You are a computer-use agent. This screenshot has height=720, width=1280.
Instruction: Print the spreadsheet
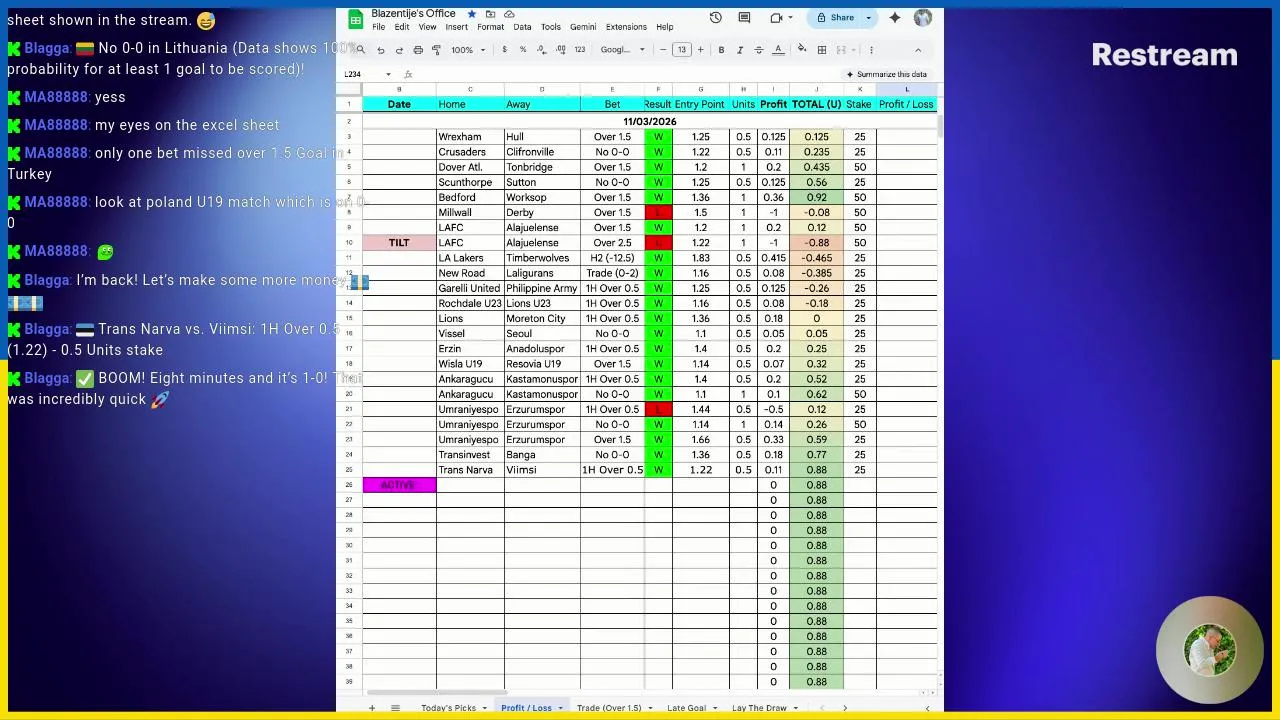[x=418, y=50]
